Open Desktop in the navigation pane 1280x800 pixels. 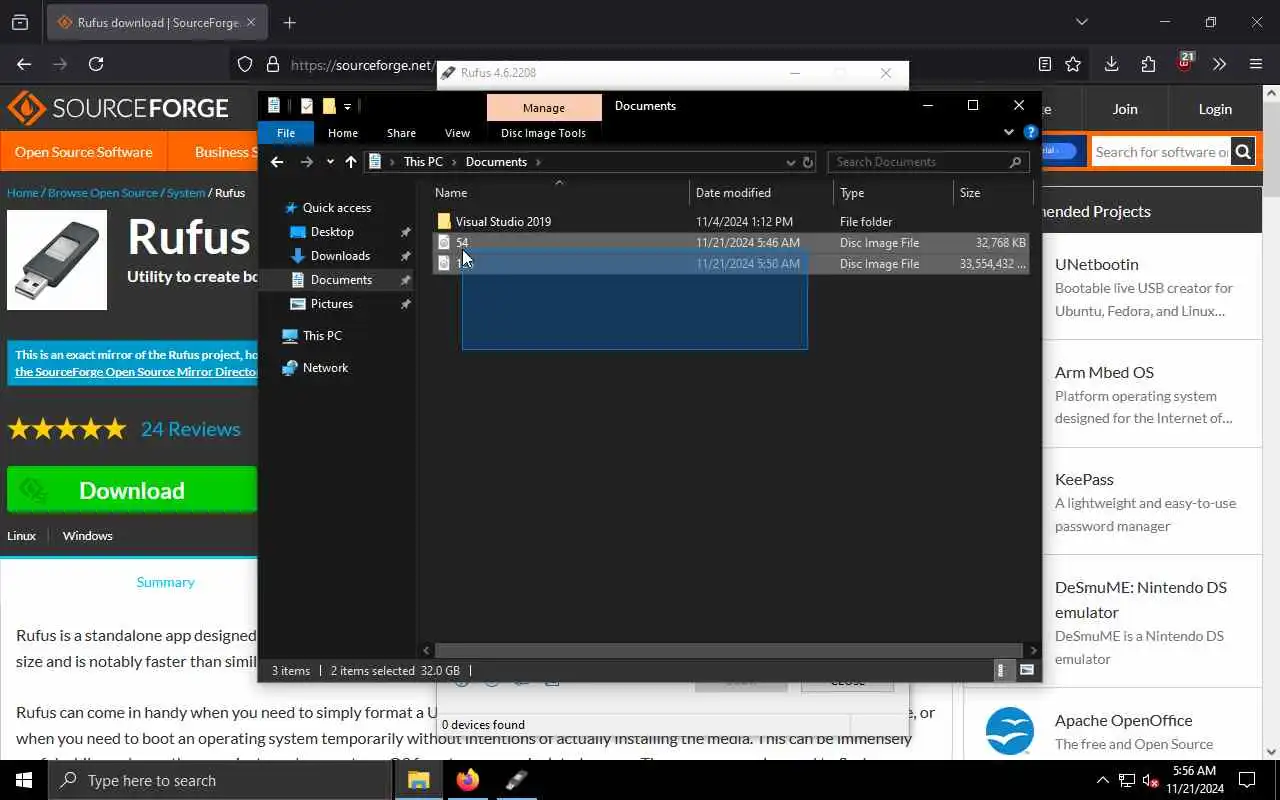pos(332,232)
